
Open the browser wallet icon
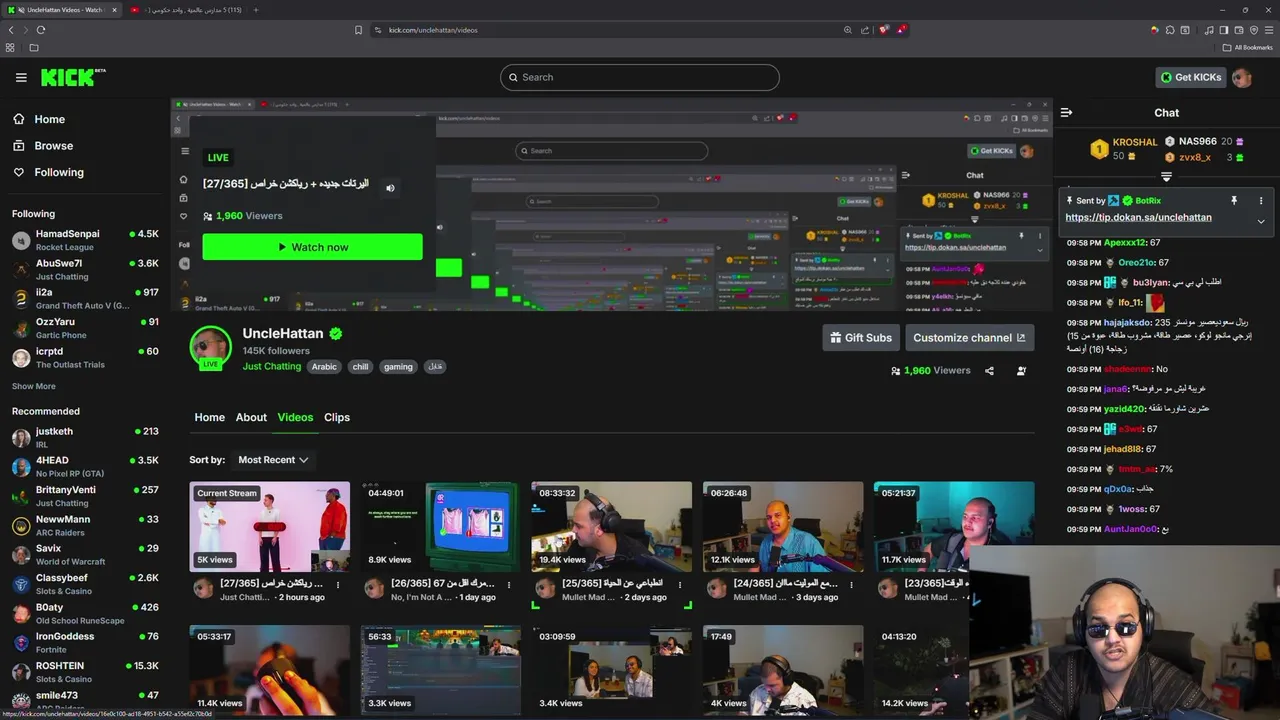point(1238,30)
